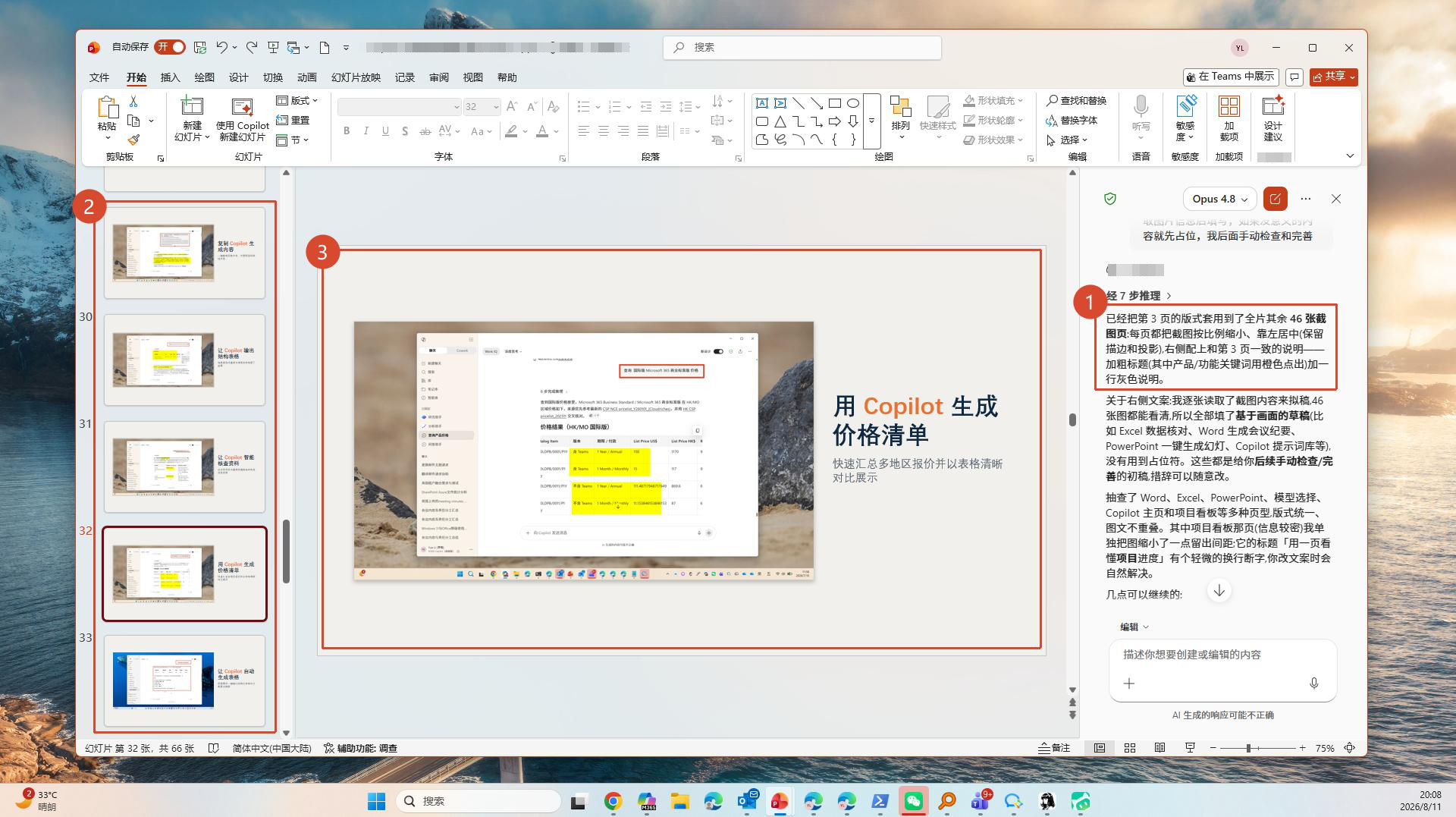Viewport: 1456px width, 817px height.
Task: Open the 设计 ribbon tab
Action: pos(239,77)
